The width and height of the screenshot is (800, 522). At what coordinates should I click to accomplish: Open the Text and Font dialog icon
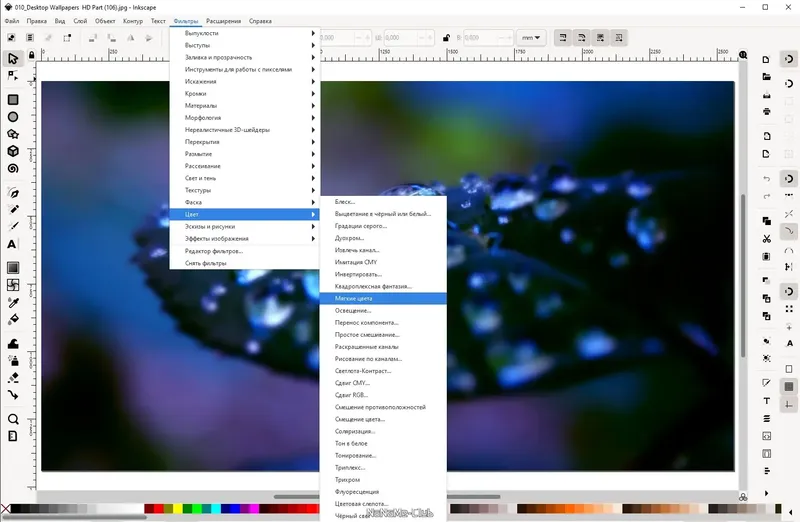coord(766,401)
